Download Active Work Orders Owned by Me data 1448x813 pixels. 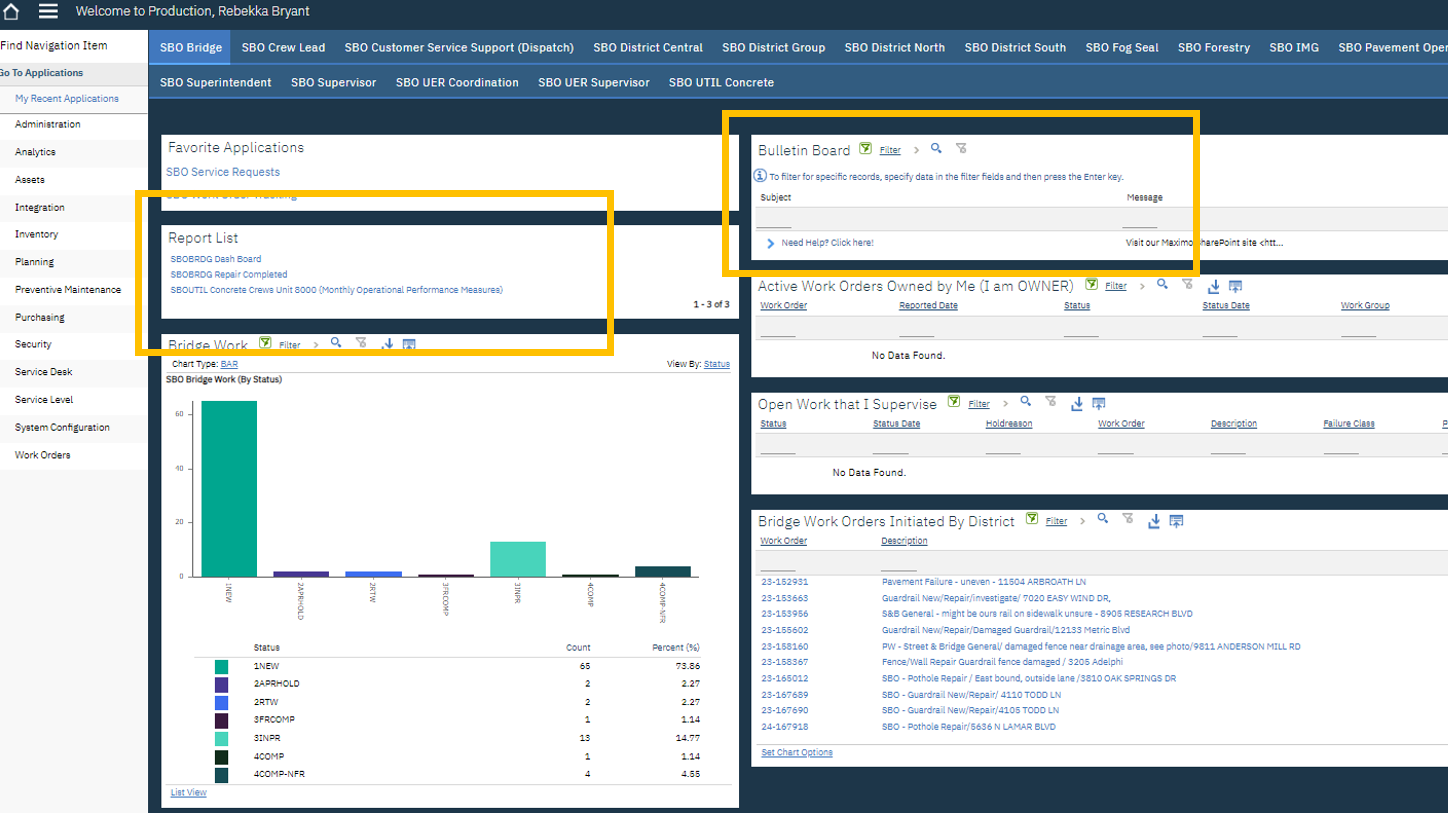pos(1213,286)
